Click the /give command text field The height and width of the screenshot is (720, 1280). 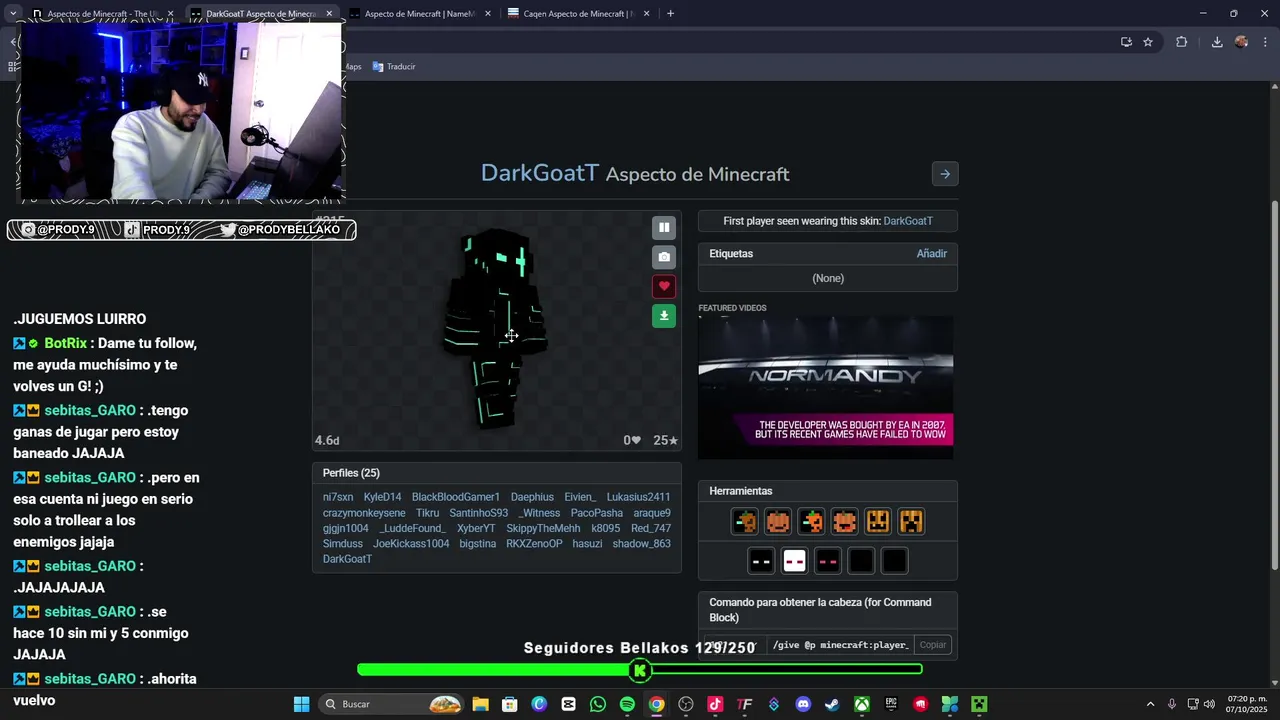tap(840, 645)
